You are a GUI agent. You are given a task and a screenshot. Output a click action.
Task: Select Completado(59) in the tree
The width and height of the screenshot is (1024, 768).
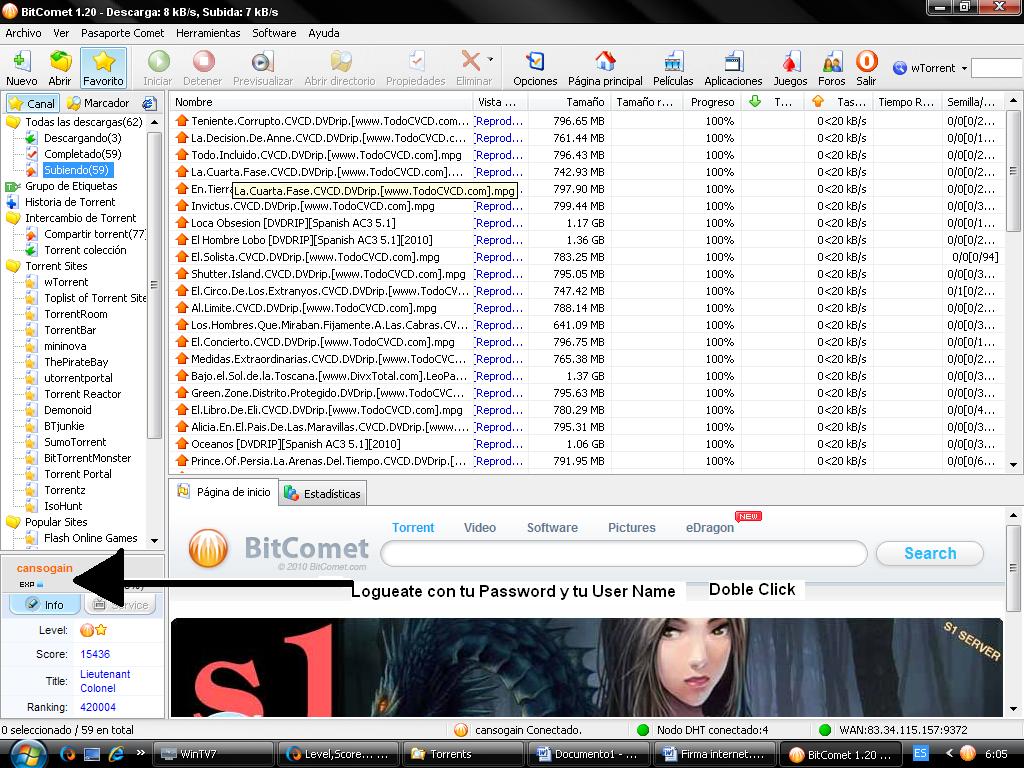pos(82,154)
